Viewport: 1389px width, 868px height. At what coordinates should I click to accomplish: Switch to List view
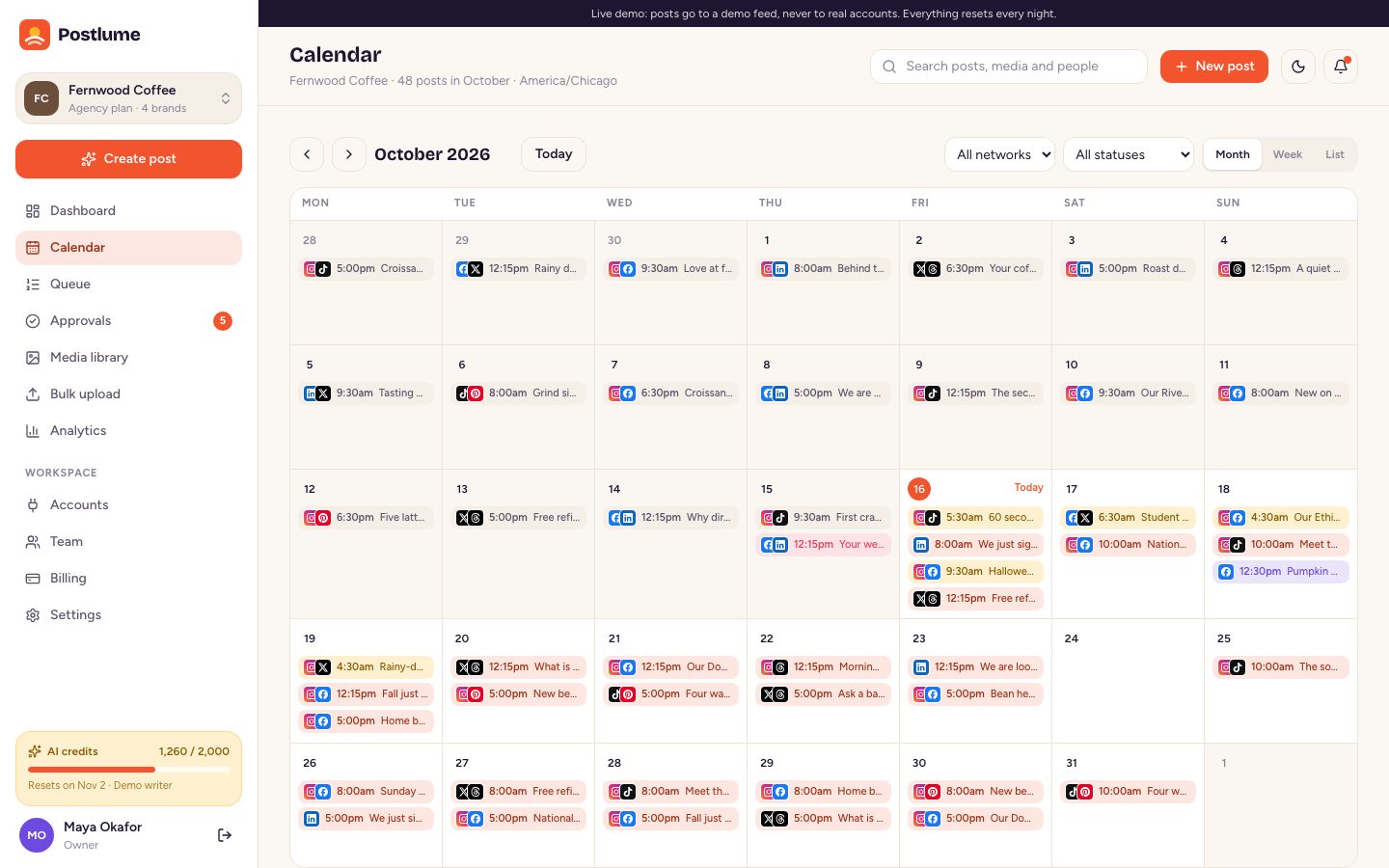tap(1335, 154)
